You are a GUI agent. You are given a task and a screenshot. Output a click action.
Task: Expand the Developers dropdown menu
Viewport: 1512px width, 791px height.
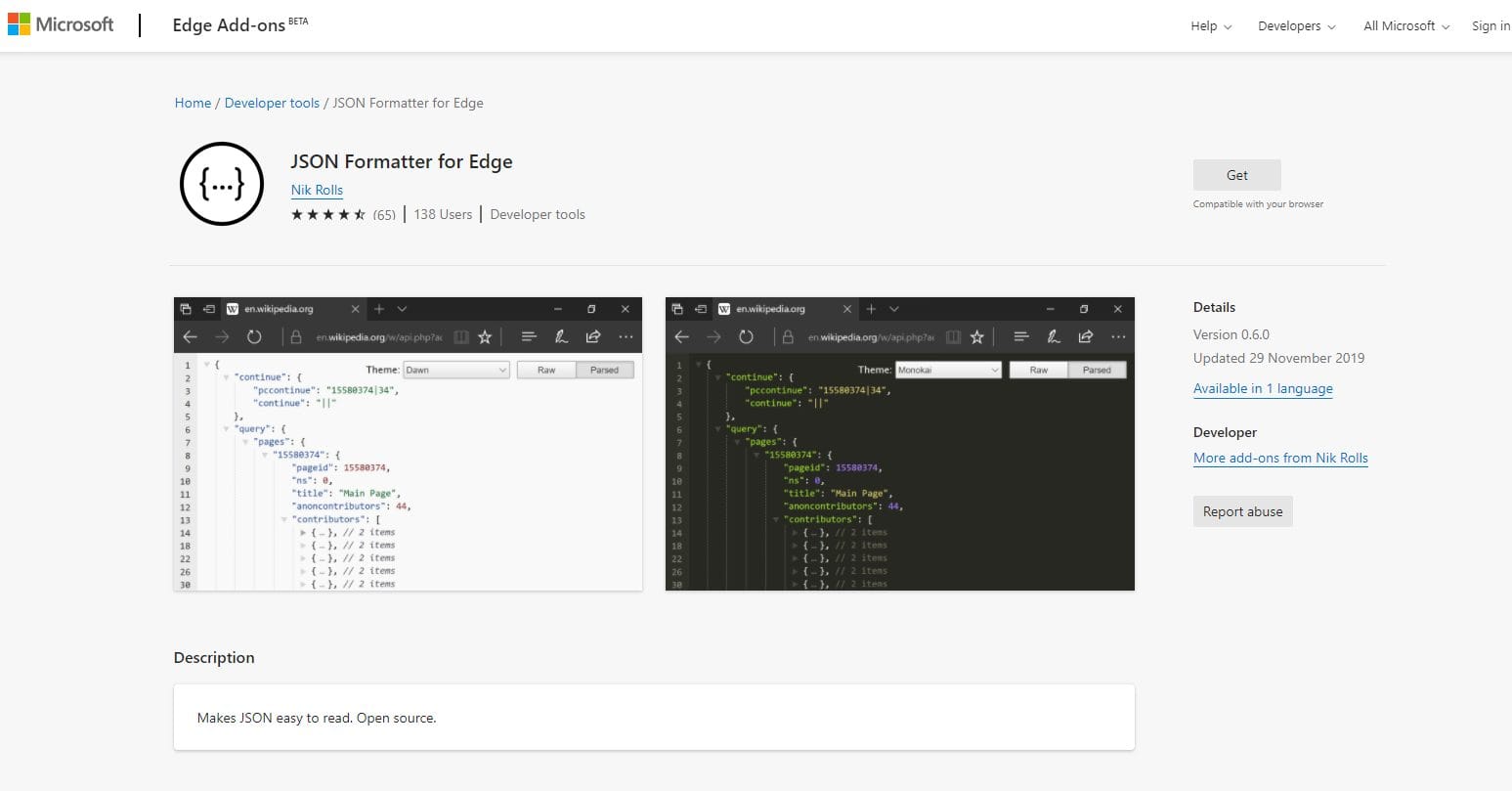1296,26
